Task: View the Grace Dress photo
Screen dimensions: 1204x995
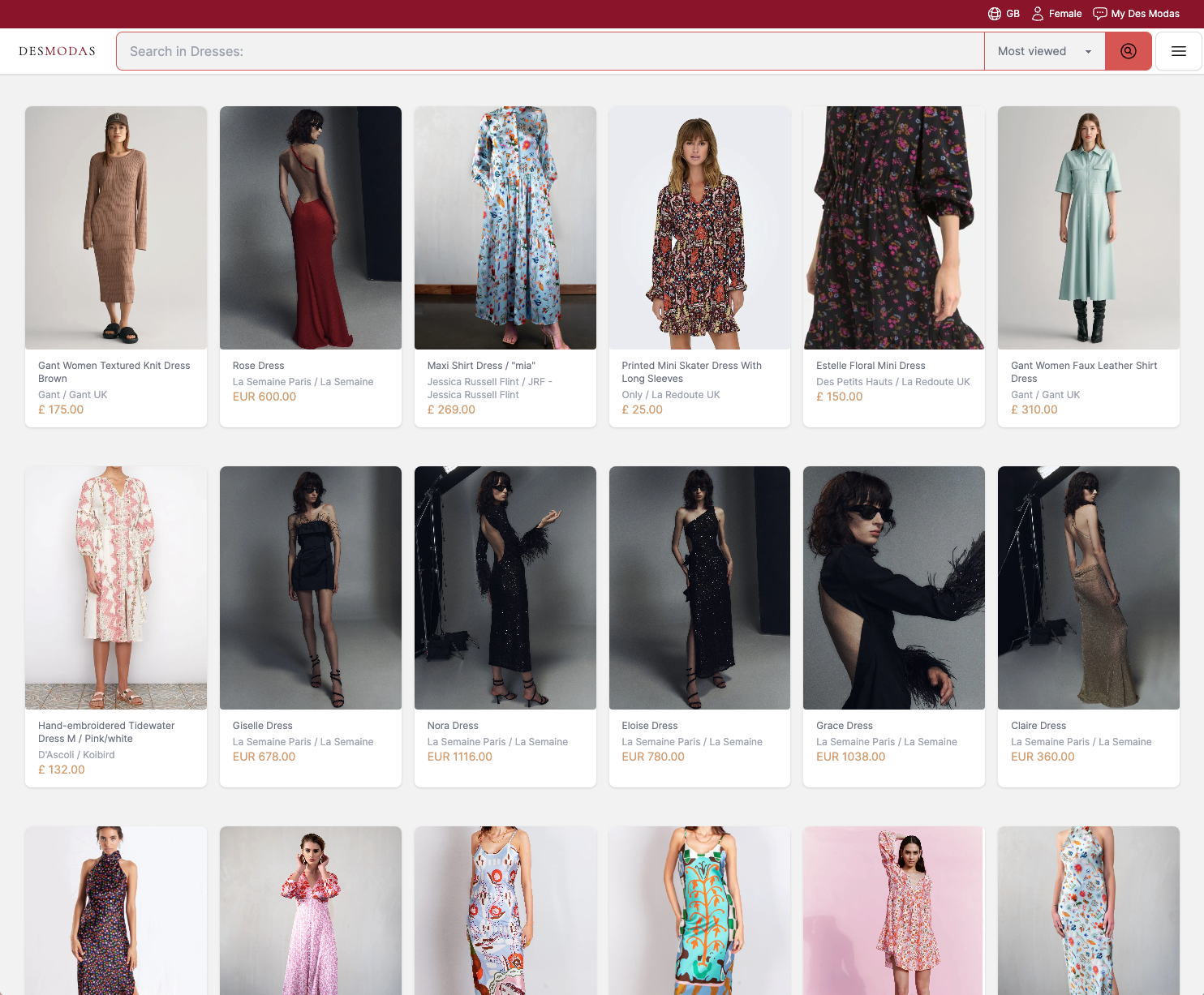Action: (x=894, y=588)
